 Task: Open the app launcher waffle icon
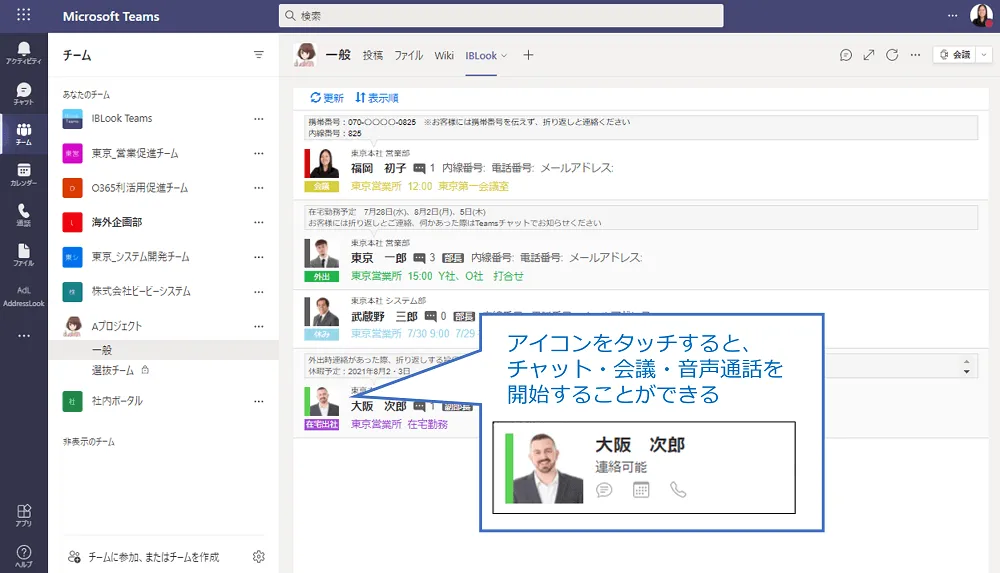click(x=24, y=15)
